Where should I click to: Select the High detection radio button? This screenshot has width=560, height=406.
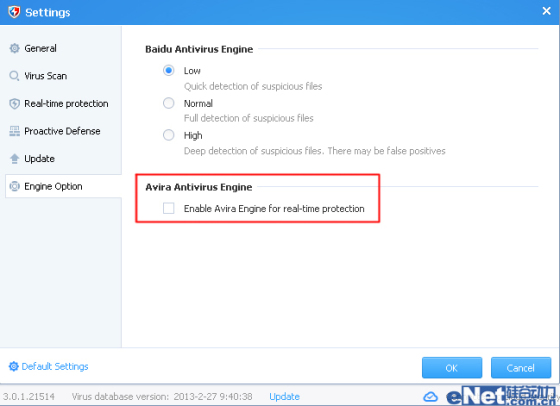169,135
